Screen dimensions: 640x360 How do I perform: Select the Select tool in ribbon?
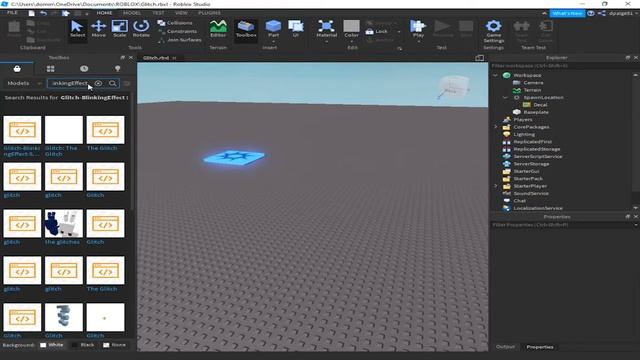click(77, 29)
